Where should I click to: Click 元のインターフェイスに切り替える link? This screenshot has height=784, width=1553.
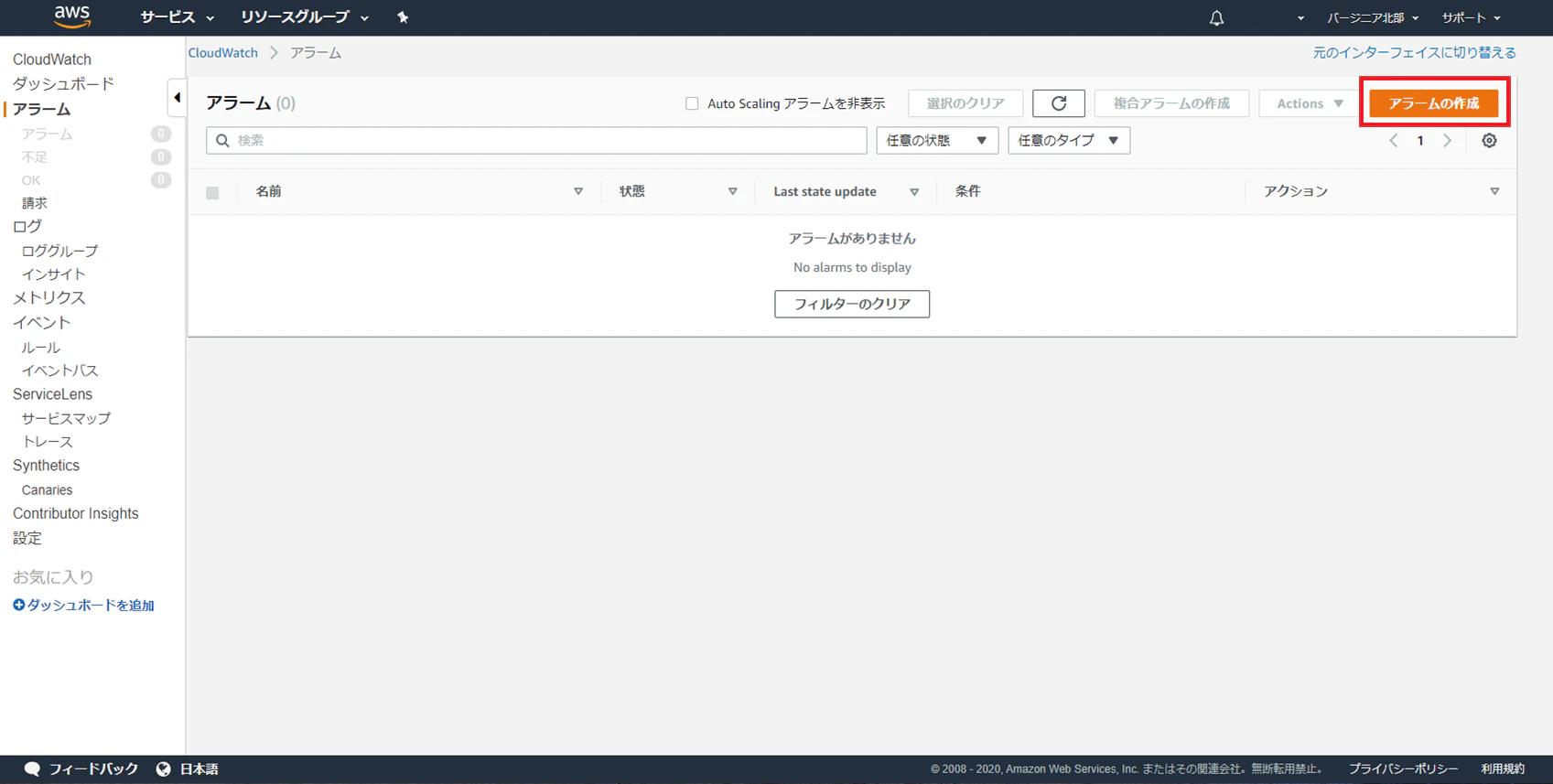[x=1415, y=53]
